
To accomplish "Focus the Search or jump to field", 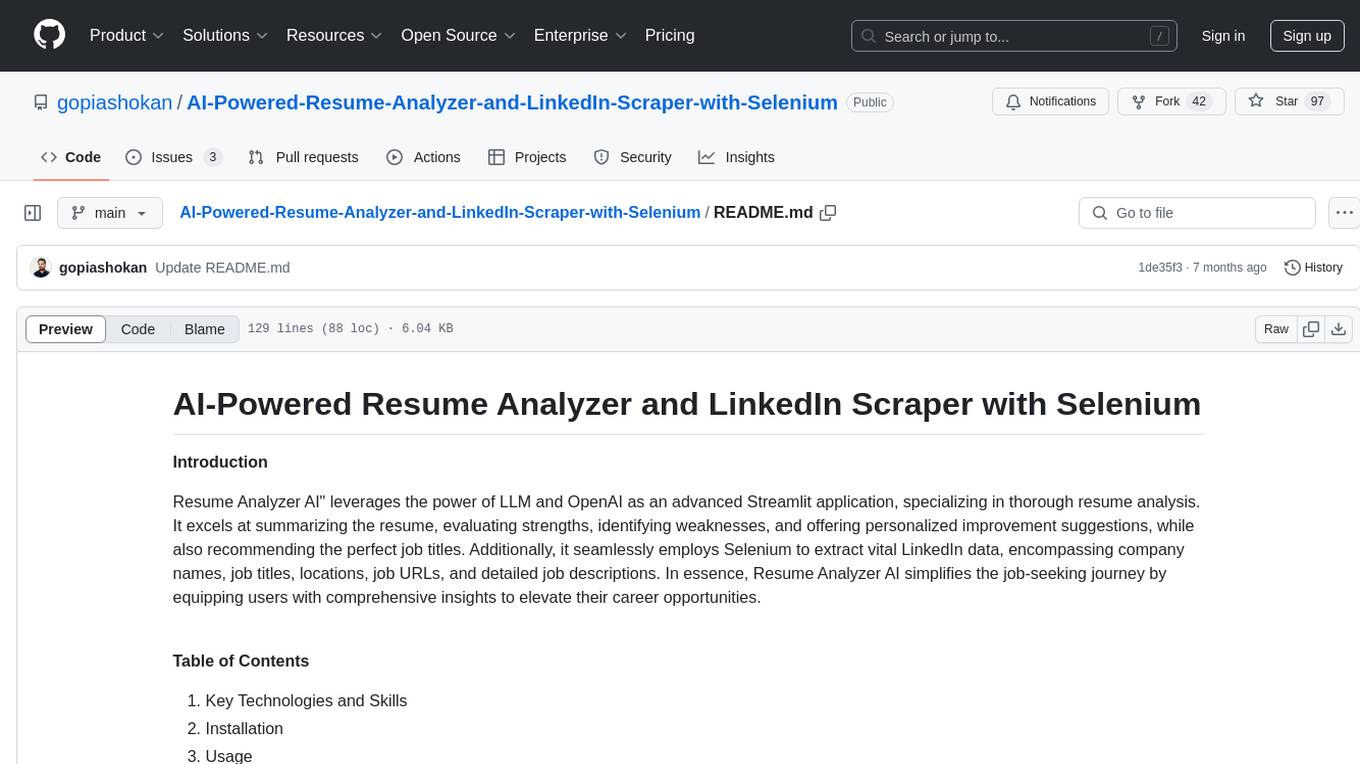I will pyautogui.click(x=1014, y=36).
